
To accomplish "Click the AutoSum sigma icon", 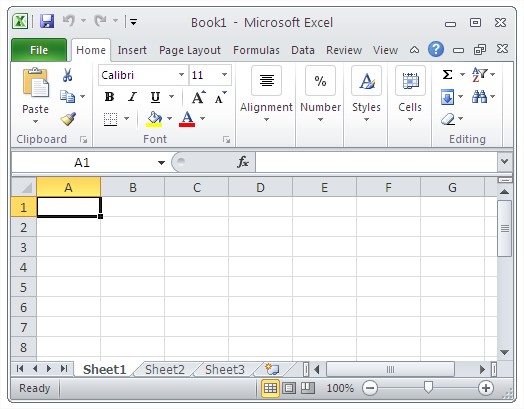I will [447, 74].
